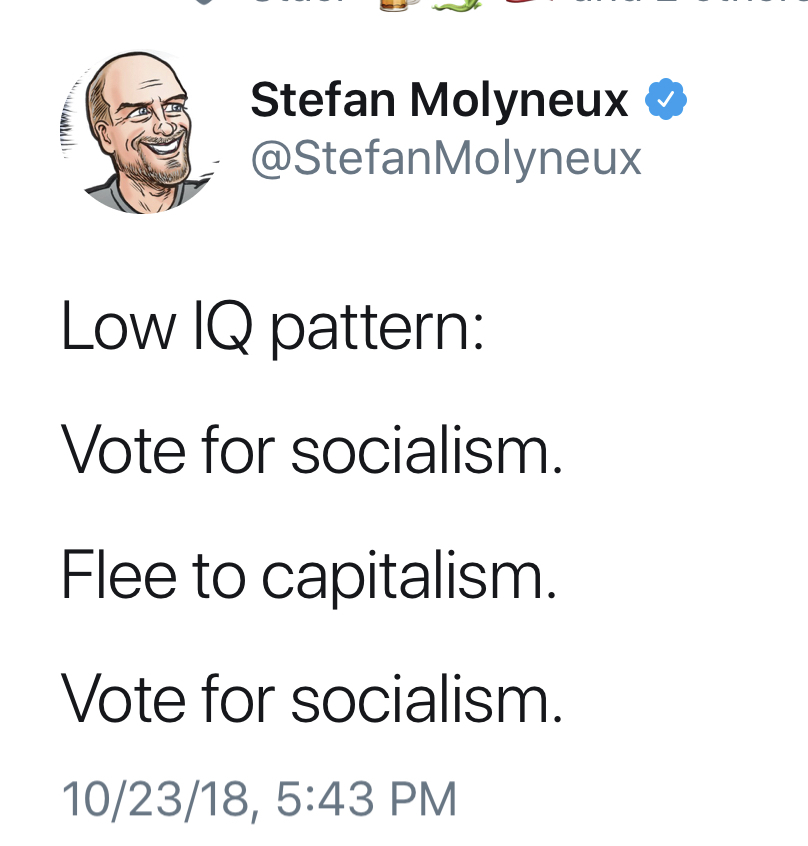Click the final 'Vote for socialism.' line
The image size is (808, 846).
tap(312, 699)
